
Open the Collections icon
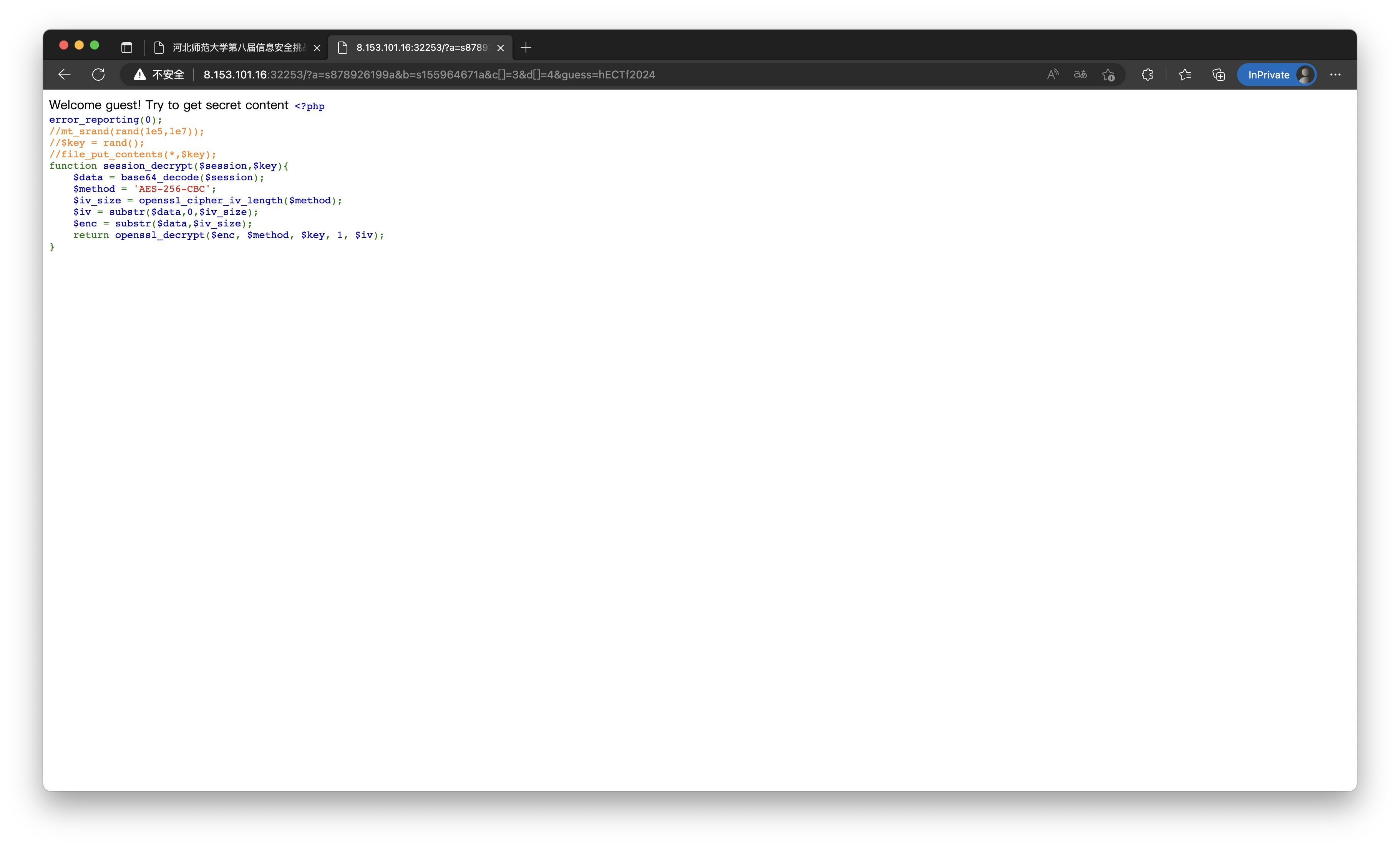[1218, 75]
